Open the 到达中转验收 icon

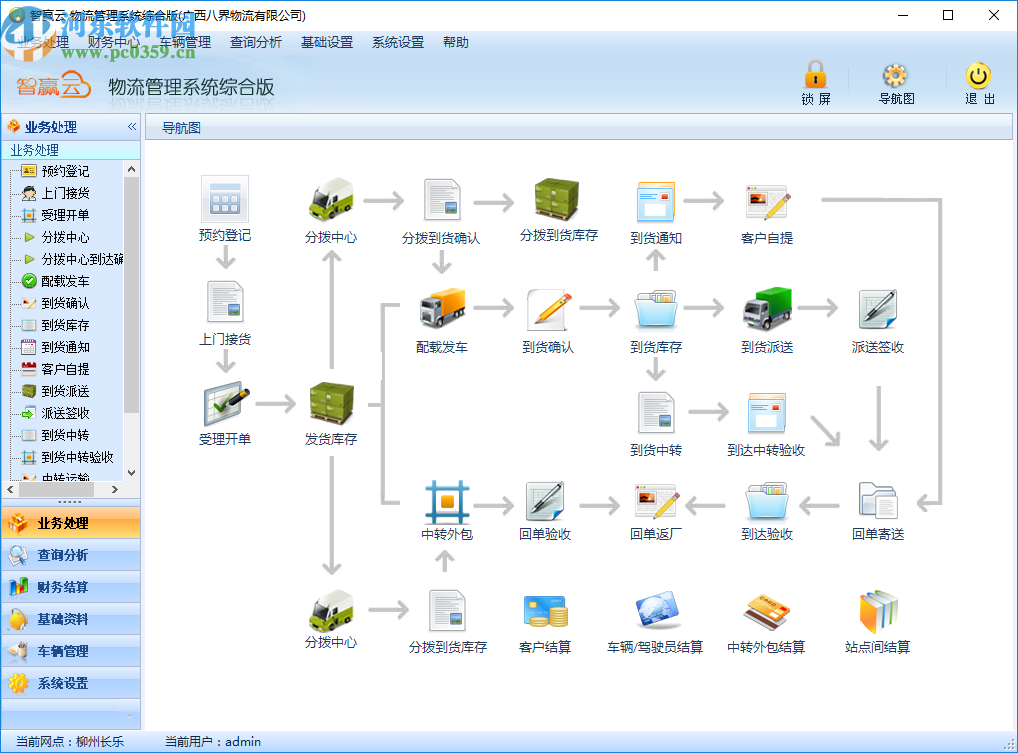(x=766, y=413)
